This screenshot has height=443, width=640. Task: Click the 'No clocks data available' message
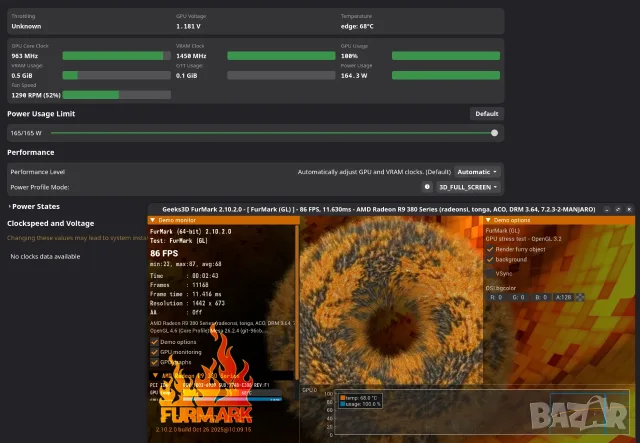pos(45,256)
